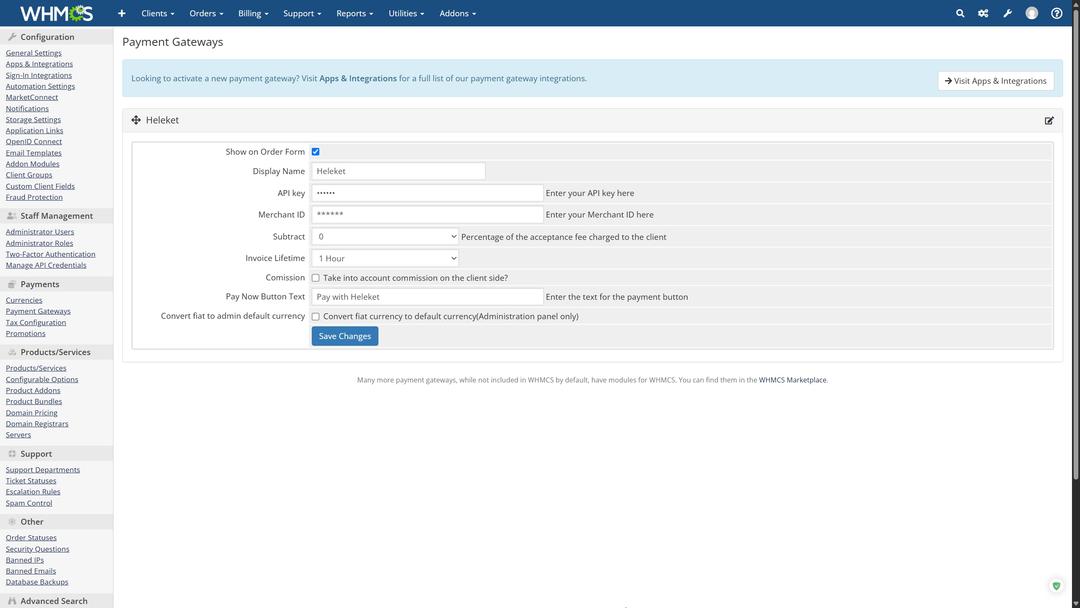Viewport: 1080px width, 608px height.
Task: Open the Billing menu in navbar
Action: (x=253, y=13)
